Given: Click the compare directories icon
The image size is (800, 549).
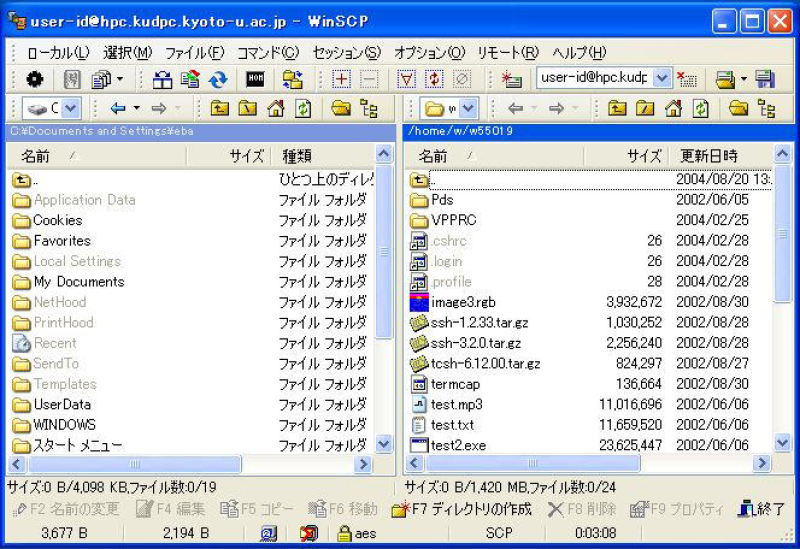Looking at the screenshot, I should [x=163, y=79].
